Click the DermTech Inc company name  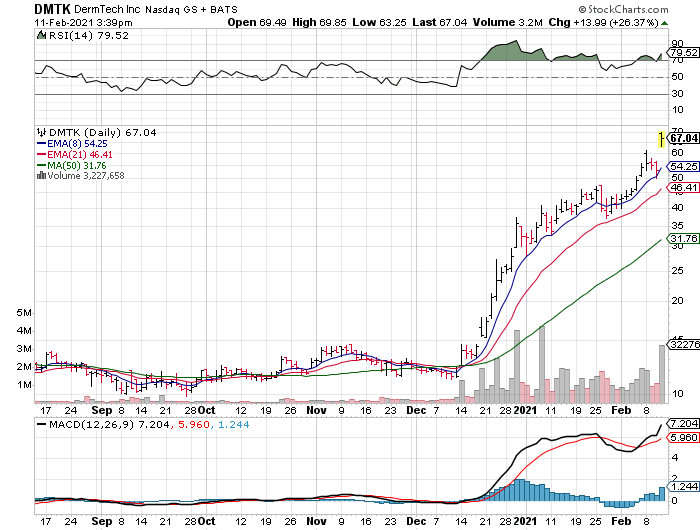pyautogui.click(x=107, y=9)
